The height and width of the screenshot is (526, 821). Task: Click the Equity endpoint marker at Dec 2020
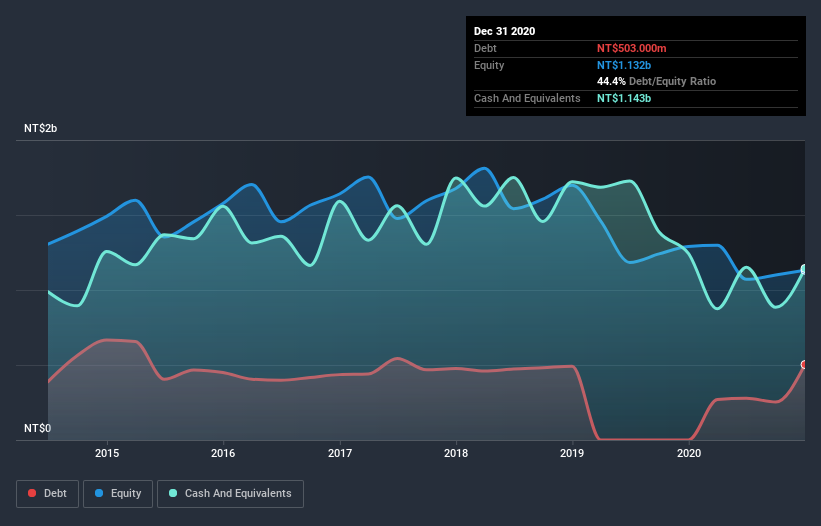[804, 270]
